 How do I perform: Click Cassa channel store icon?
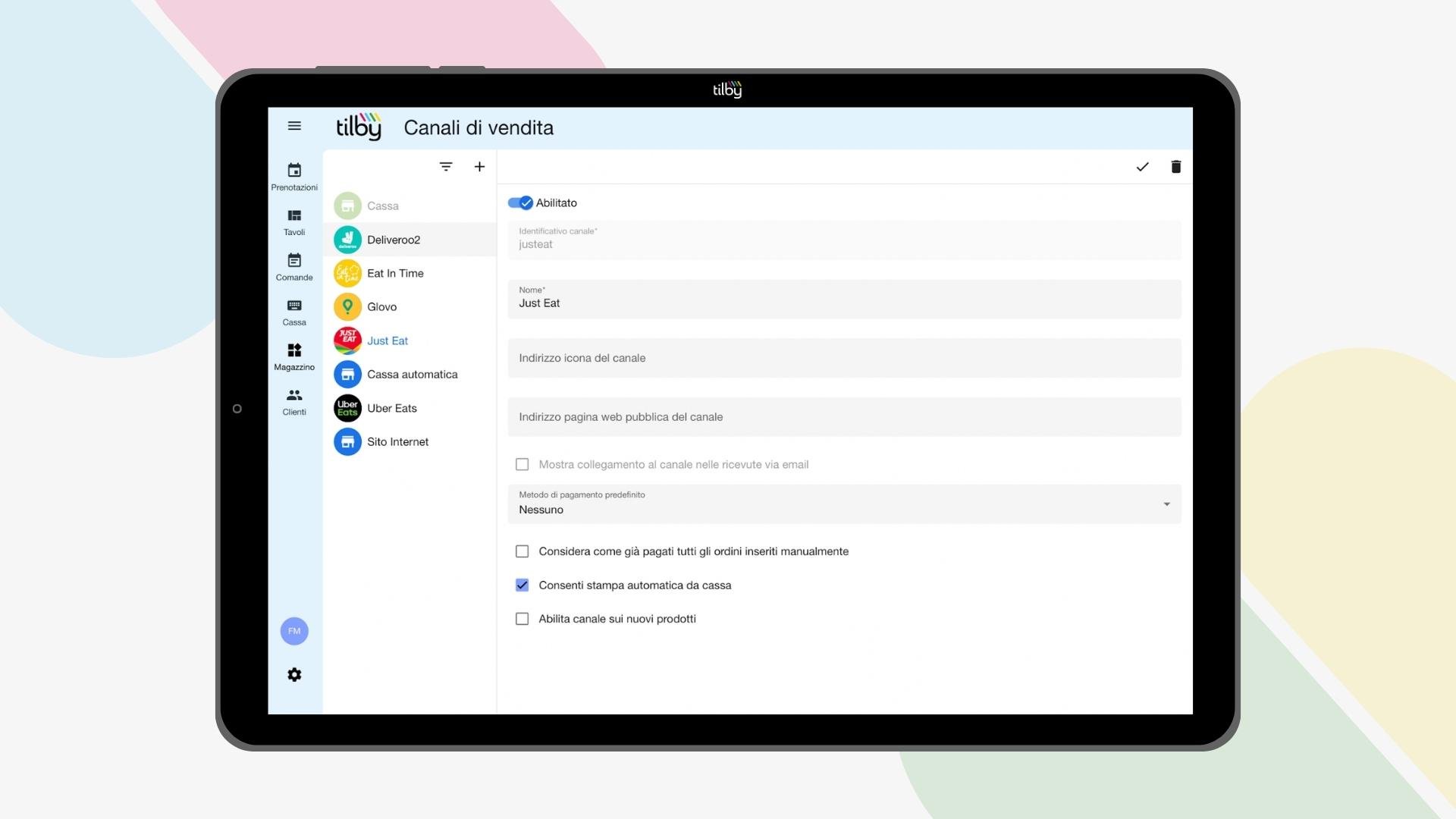[347, 206]
